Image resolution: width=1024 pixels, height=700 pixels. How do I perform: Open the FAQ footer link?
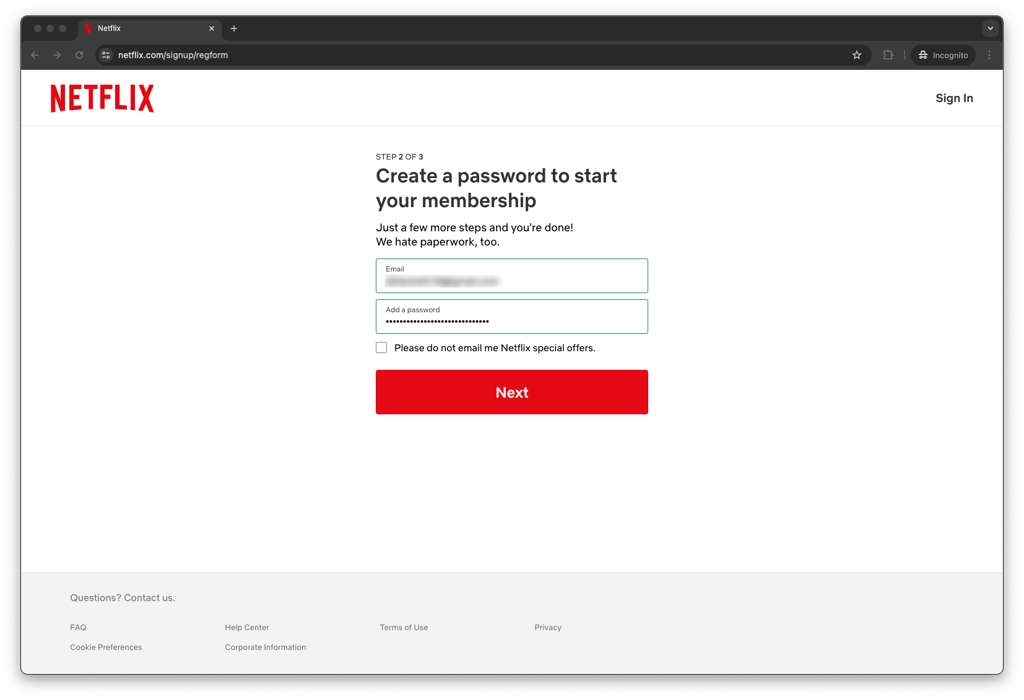(78, 628)
